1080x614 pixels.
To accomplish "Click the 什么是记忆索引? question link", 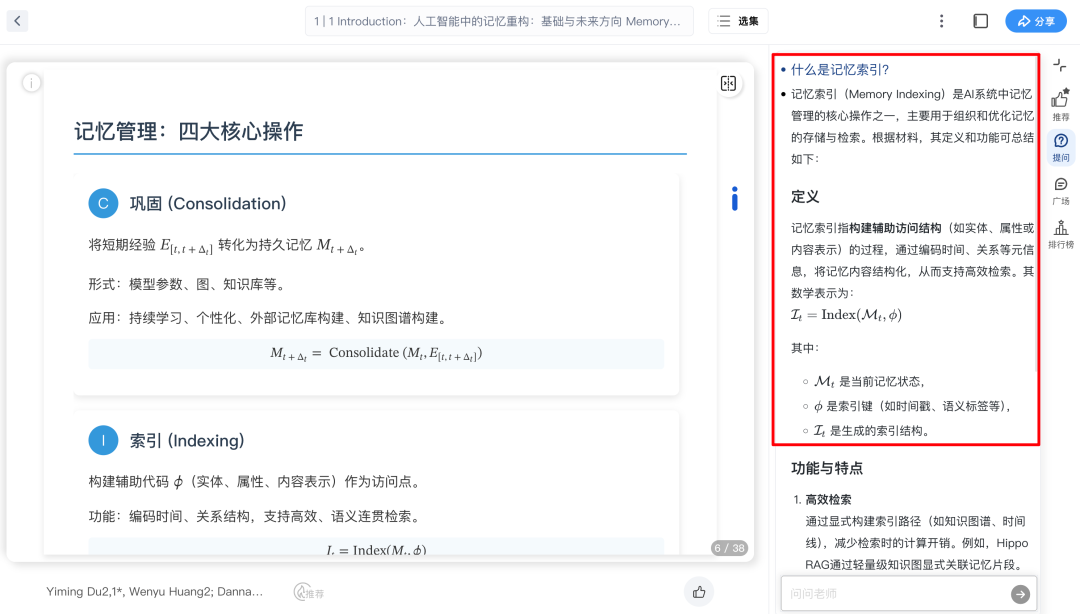I will pos(840,70).
